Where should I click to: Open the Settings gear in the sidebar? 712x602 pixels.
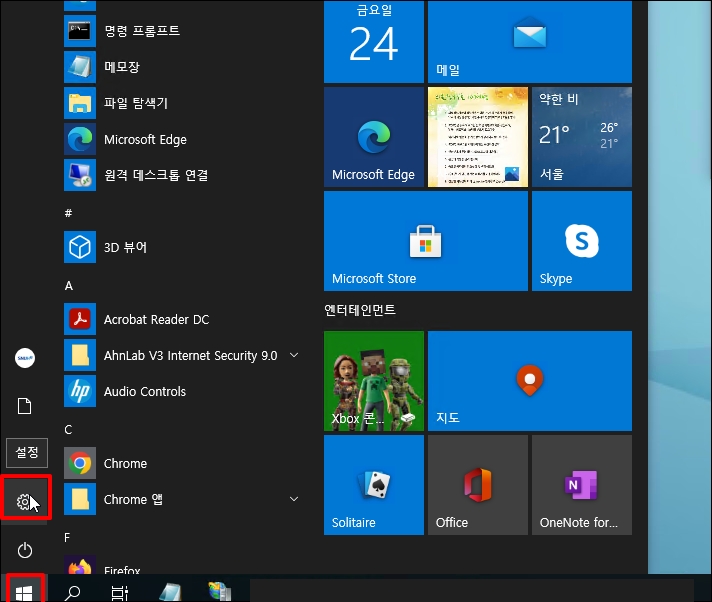[x=25, y=501]
